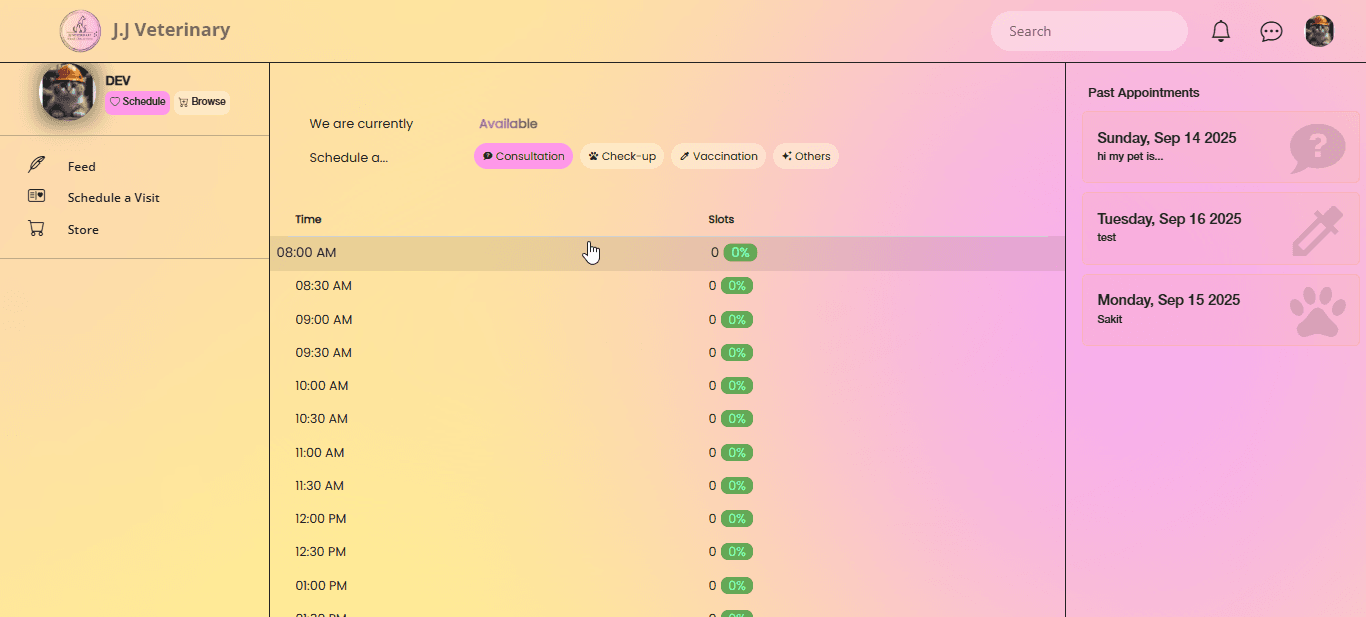Viewport: 1366px width, 617px height.
Task: Click the Schedule a Visit calendar icon
Action: pyautogui.click(x=37, y=196)
